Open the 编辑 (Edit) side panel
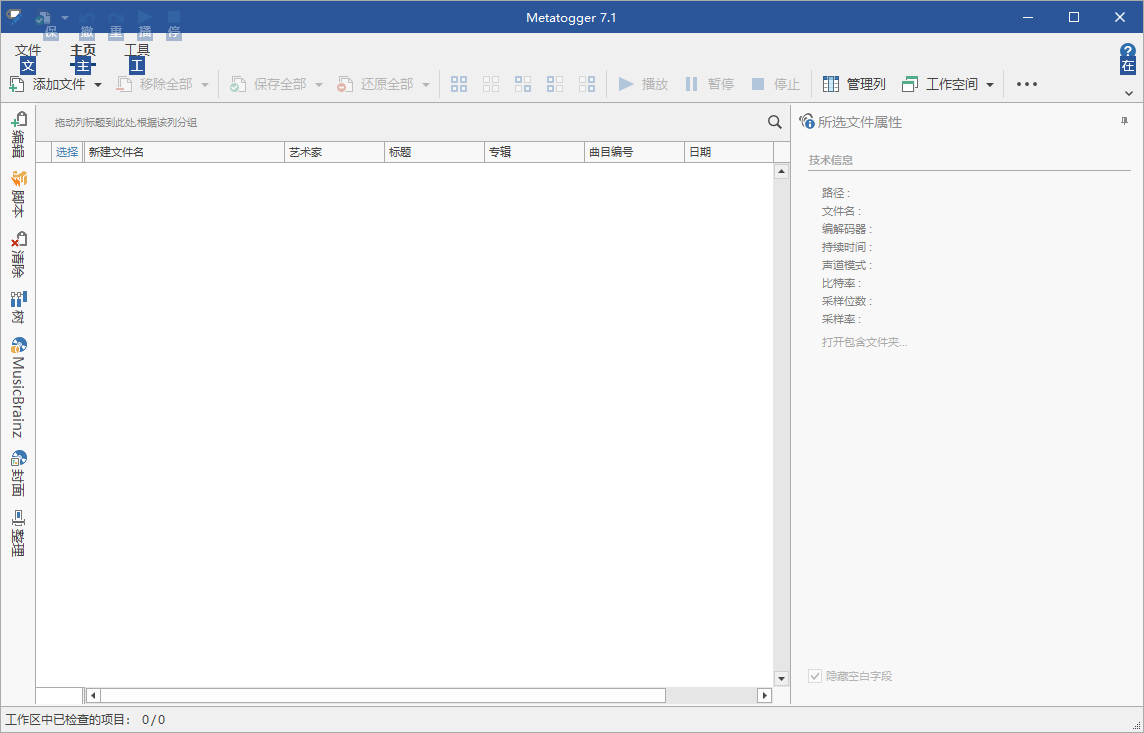This screenshot has width=1144, height=733. tap(18, 135)
